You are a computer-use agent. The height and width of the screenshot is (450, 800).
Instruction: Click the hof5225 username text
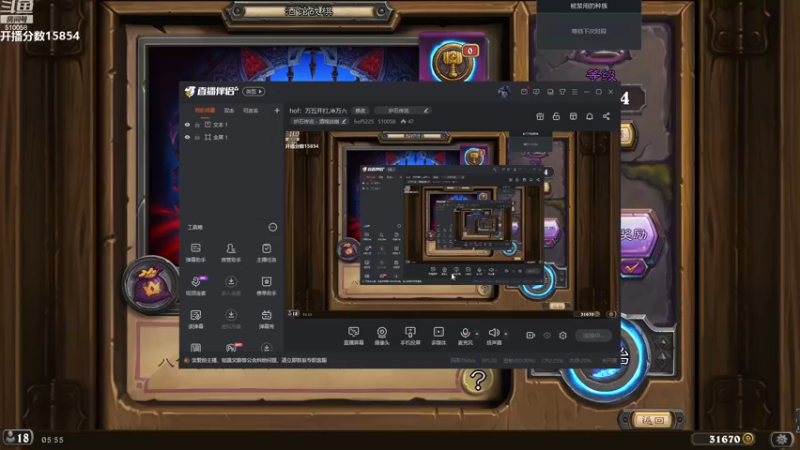click(364, 121)
